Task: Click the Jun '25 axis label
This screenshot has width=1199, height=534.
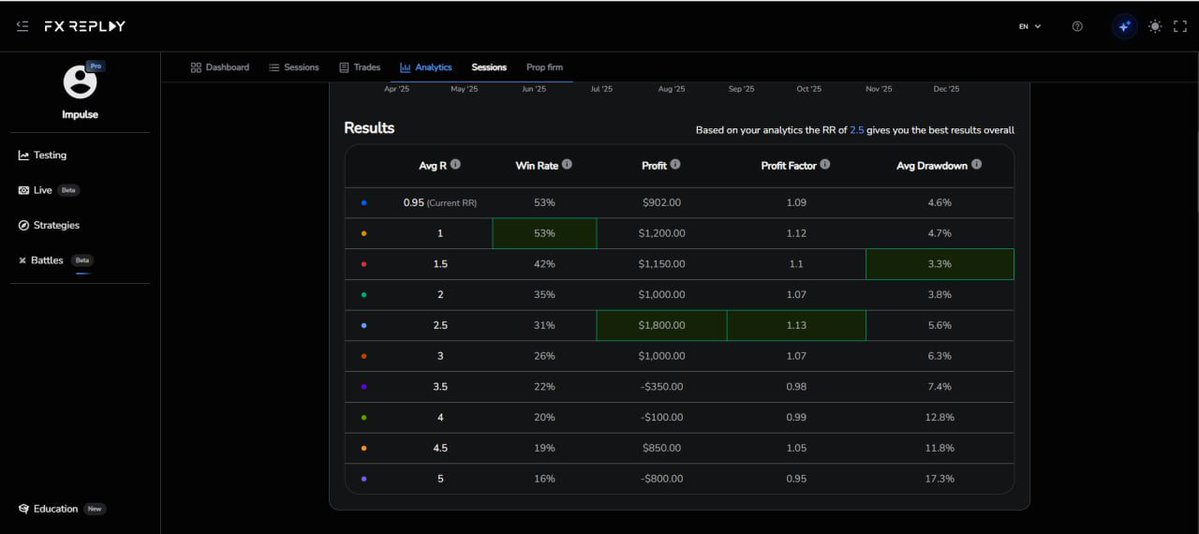Action: pyautogui.click(x=534, y=90)
